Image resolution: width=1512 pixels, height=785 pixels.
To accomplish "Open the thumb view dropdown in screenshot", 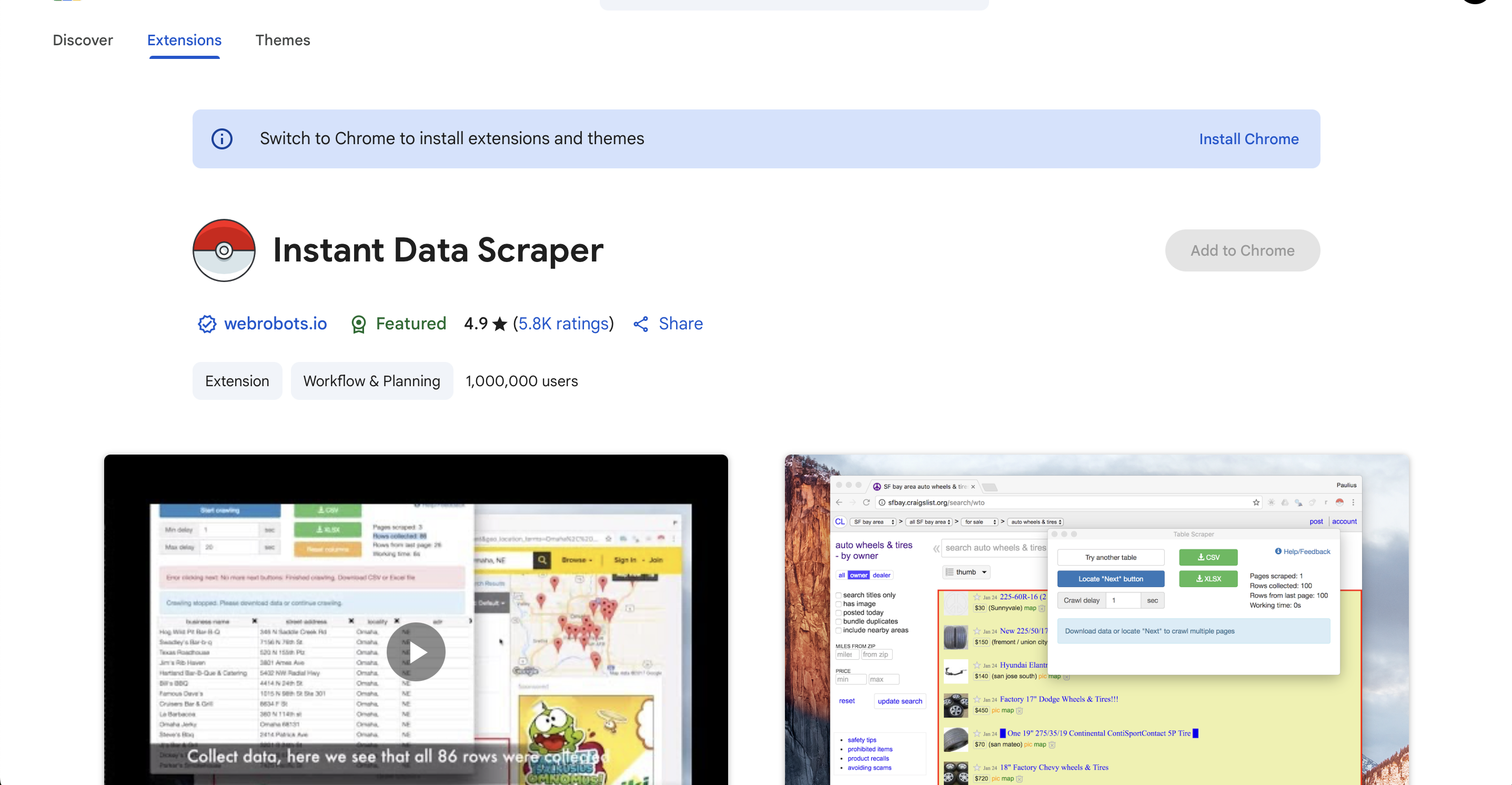I will point(965,572).
